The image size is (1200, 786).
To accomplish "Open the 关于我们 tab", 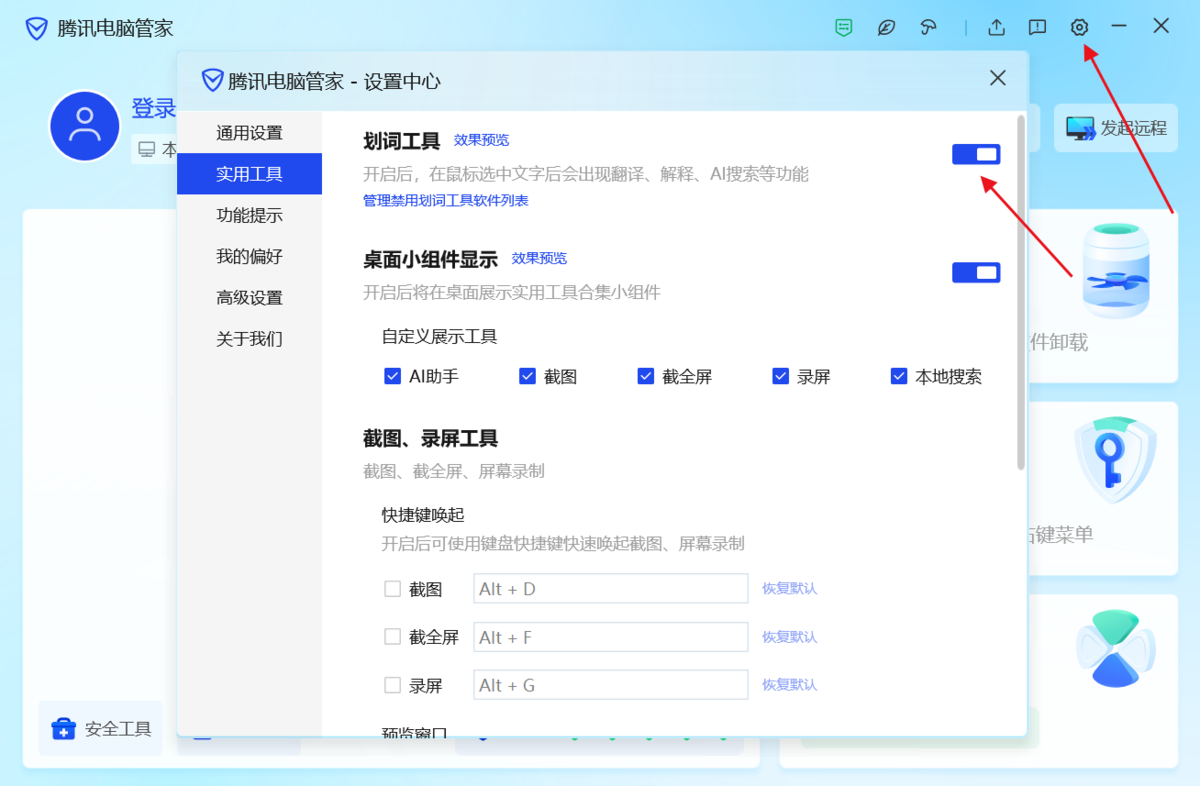I will point(249,338).
